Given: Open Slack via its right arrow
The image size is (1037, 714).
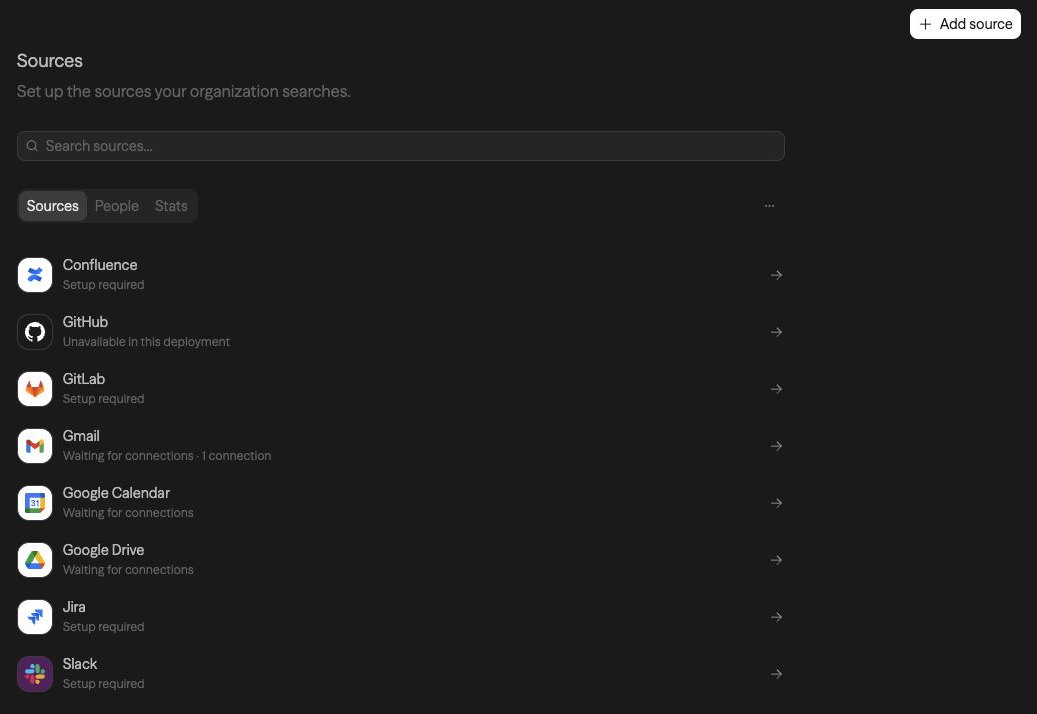Looking at the screenshot, I should pos(776,674).
